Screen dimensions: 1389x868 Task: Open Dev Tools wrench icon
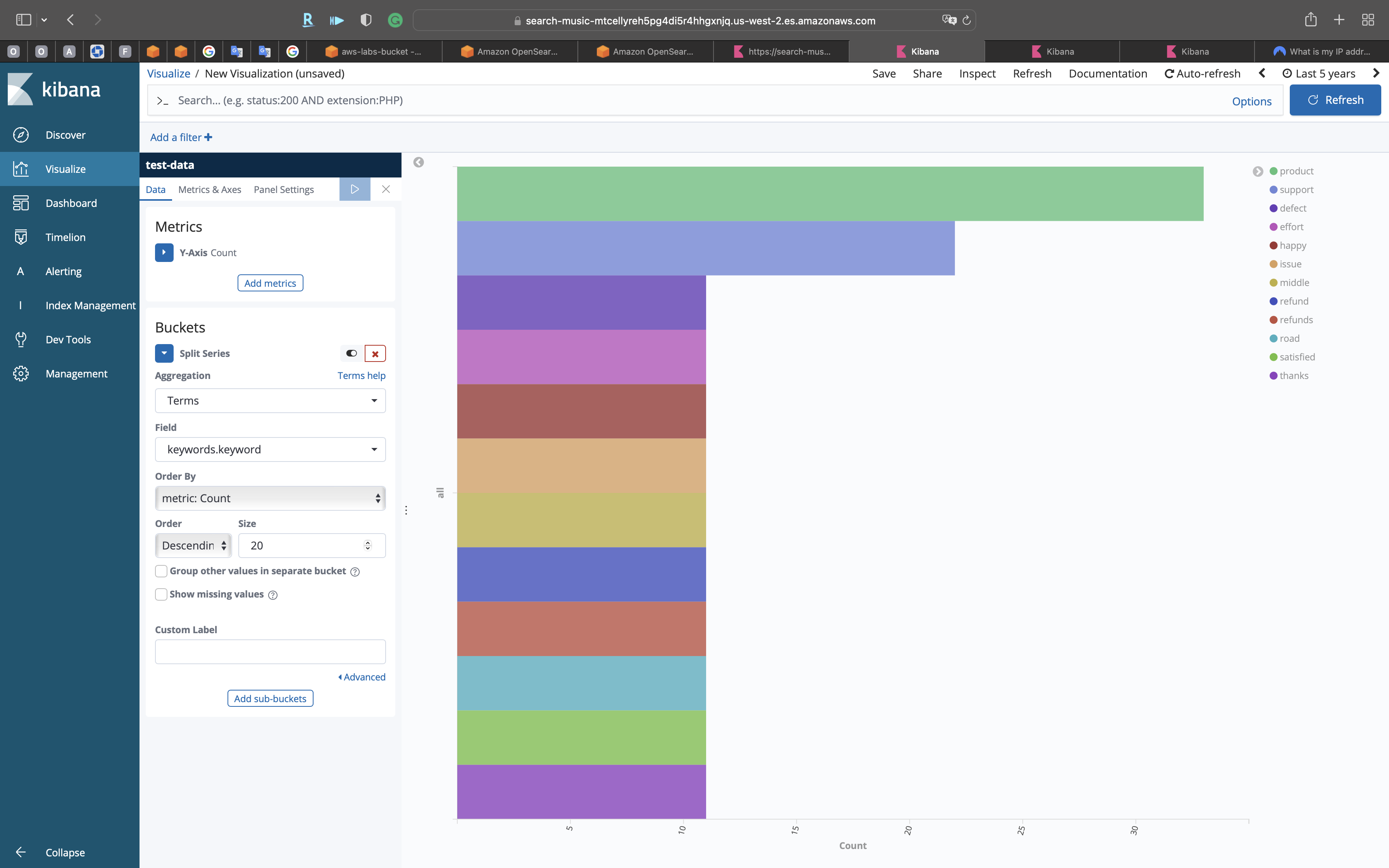(21, 339)
